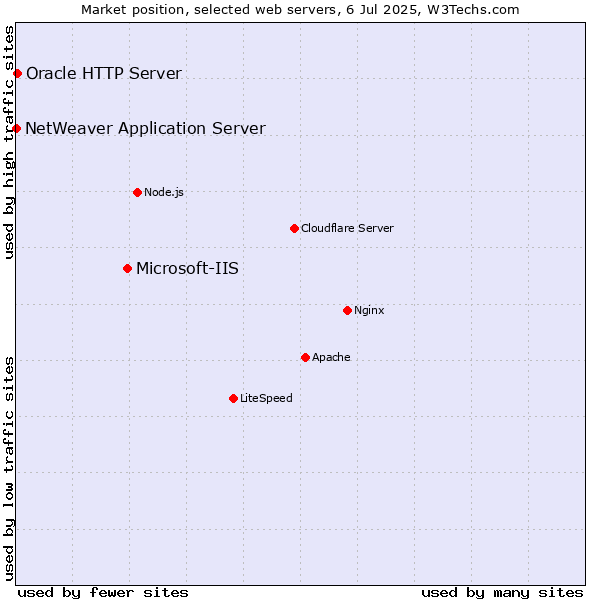Click the 'used by many sites' axis label
Screen dimensions: 600x600
click(502, 593)
